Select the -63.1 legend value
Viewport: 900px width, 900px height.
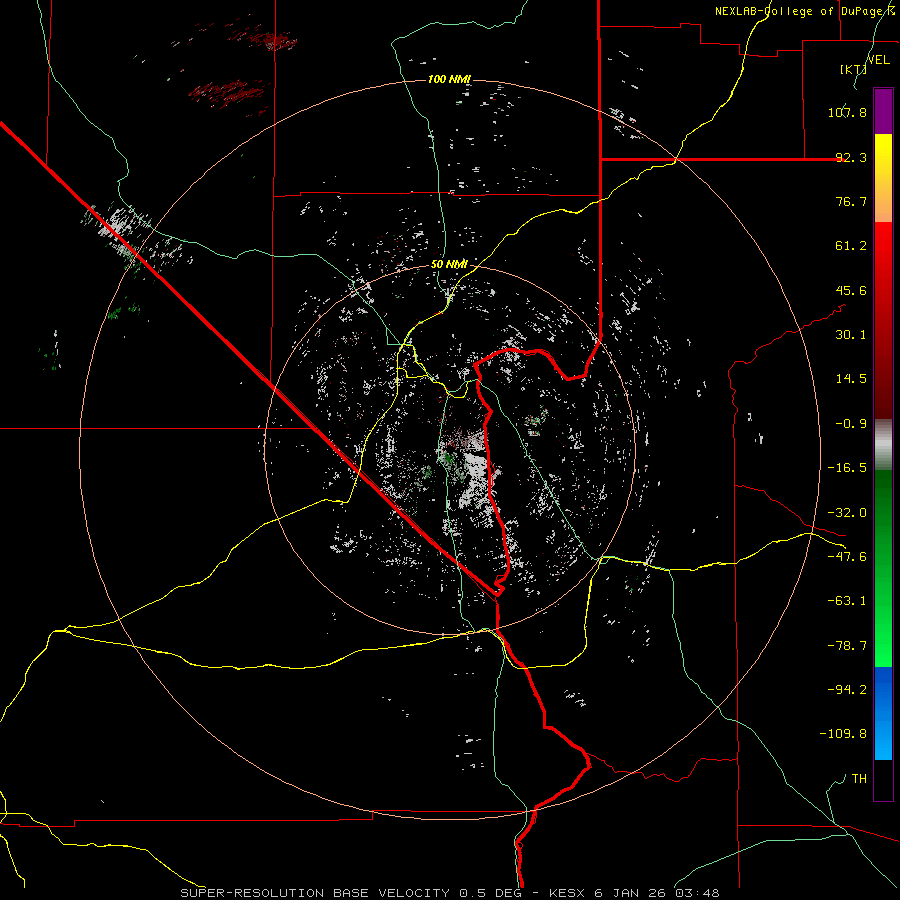tap(847, 601)
